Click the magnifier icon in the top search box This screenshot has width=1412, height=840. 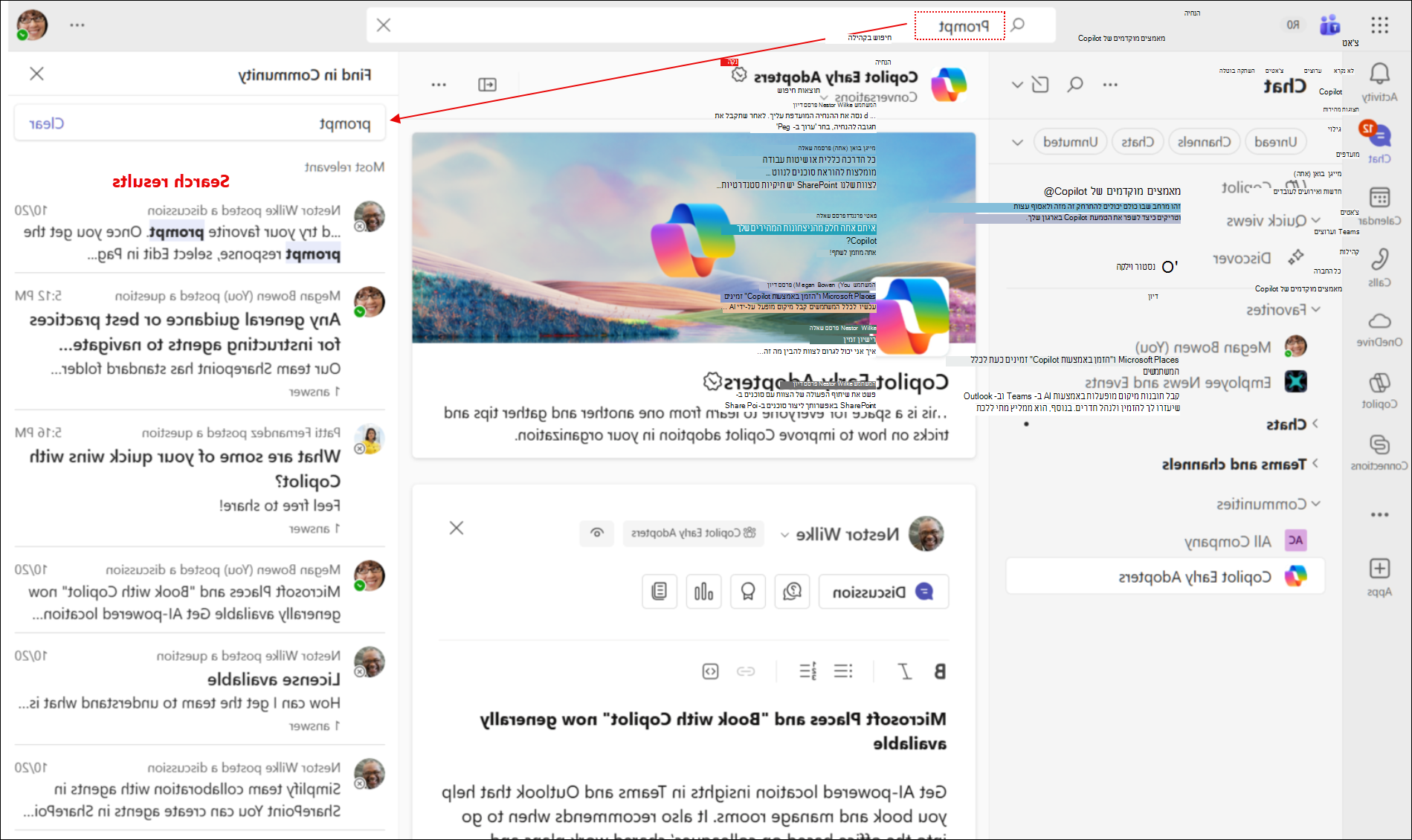1018,25
